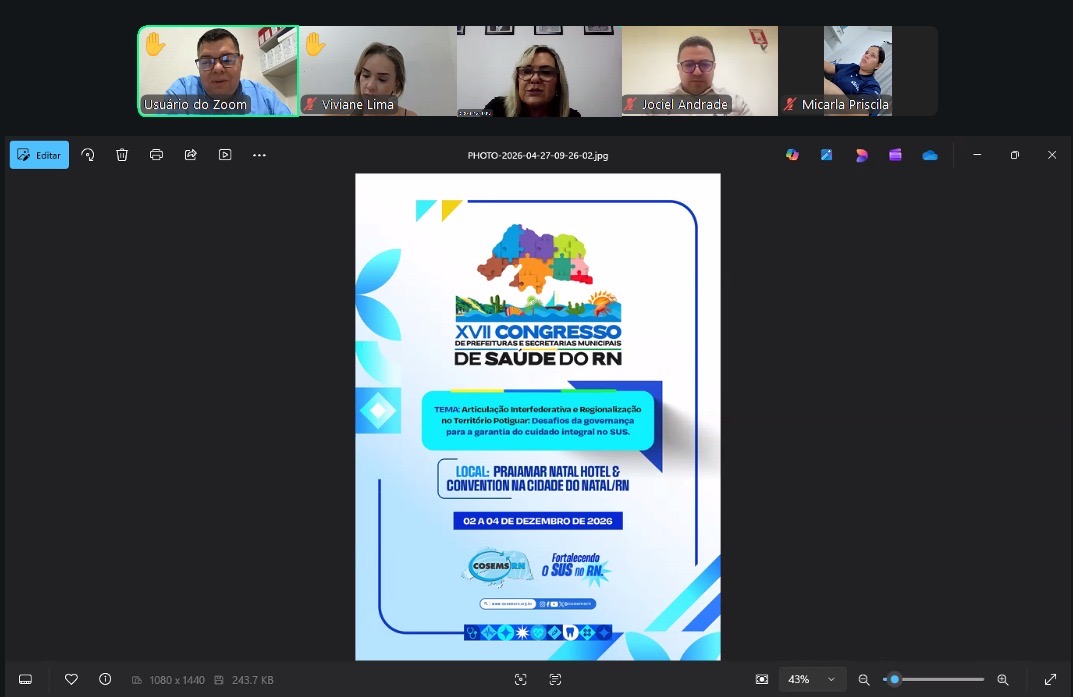Print the photo via printer icon
1073x697 pixels.
(156, 155)
